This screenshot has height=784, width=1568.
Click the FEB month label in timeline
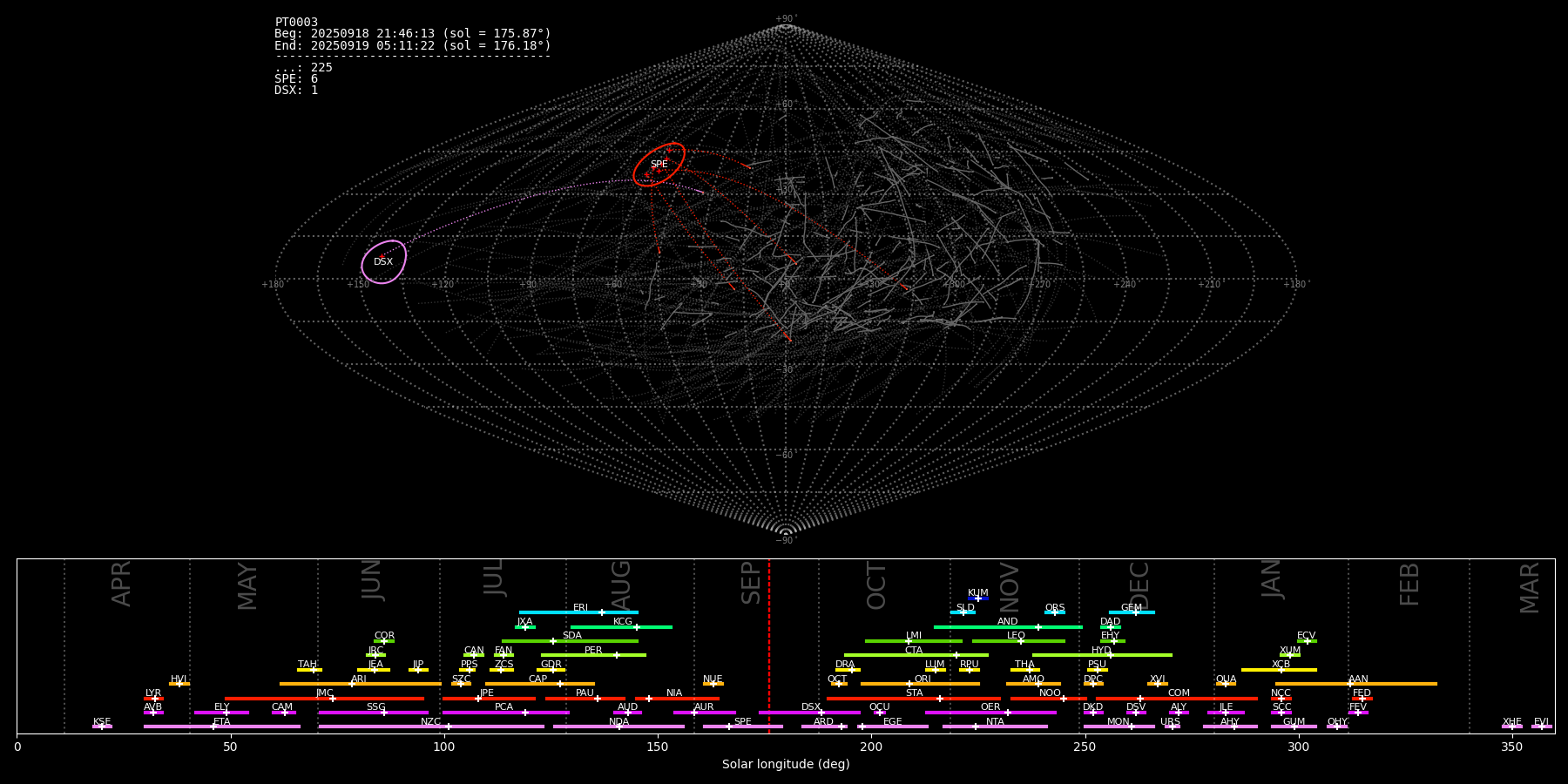(x=1409, y=584)
